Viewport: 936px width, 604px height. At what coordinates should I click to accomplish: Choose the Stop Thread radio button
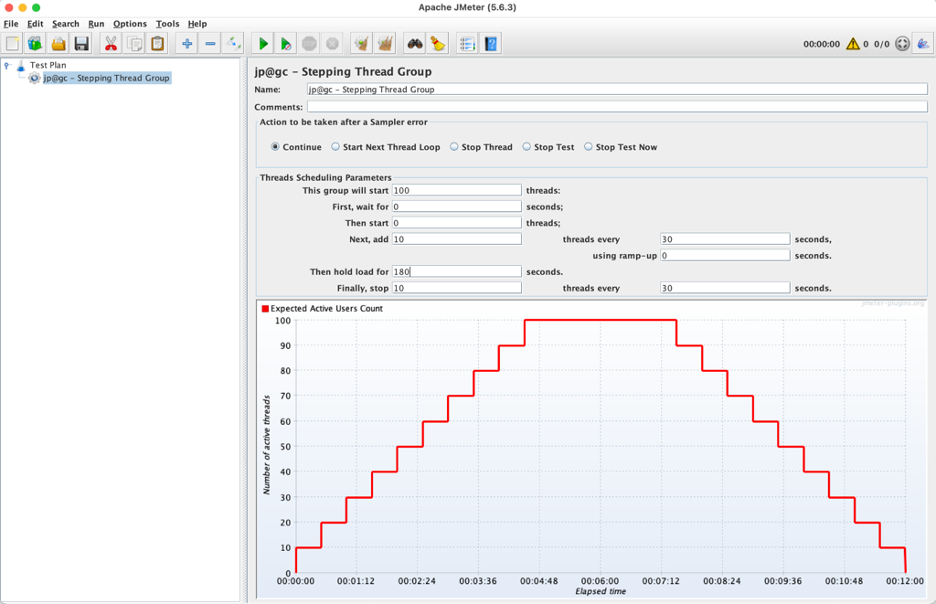click(x=454, y=147)
